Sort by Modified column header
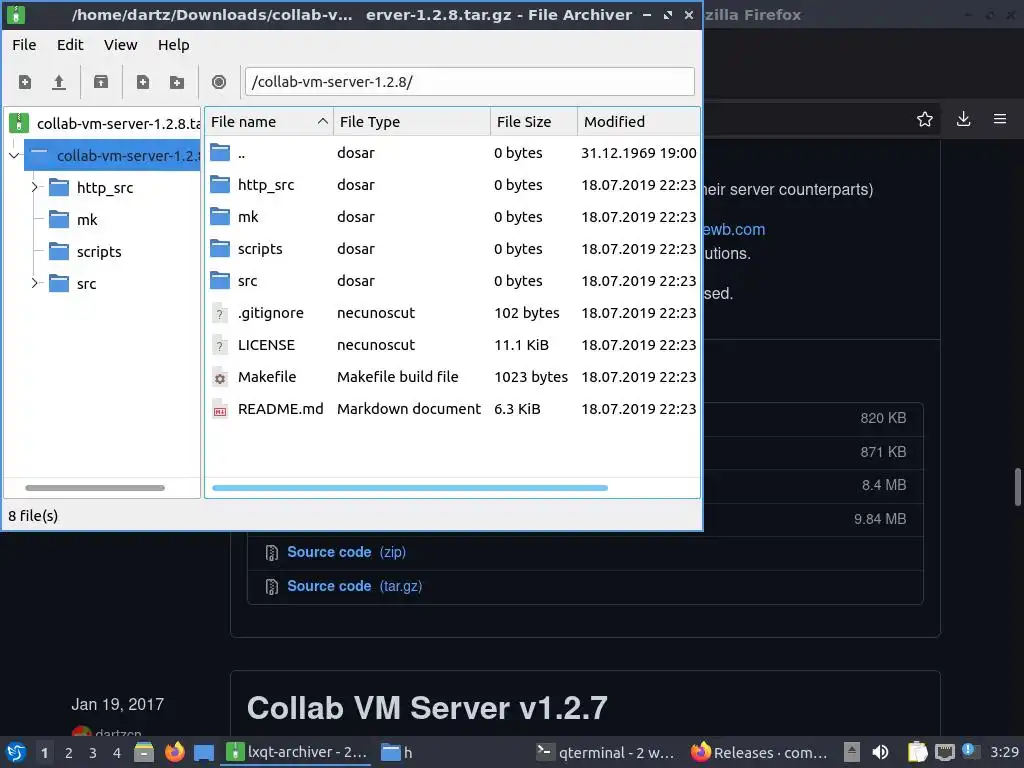 [x=639, y=121]
